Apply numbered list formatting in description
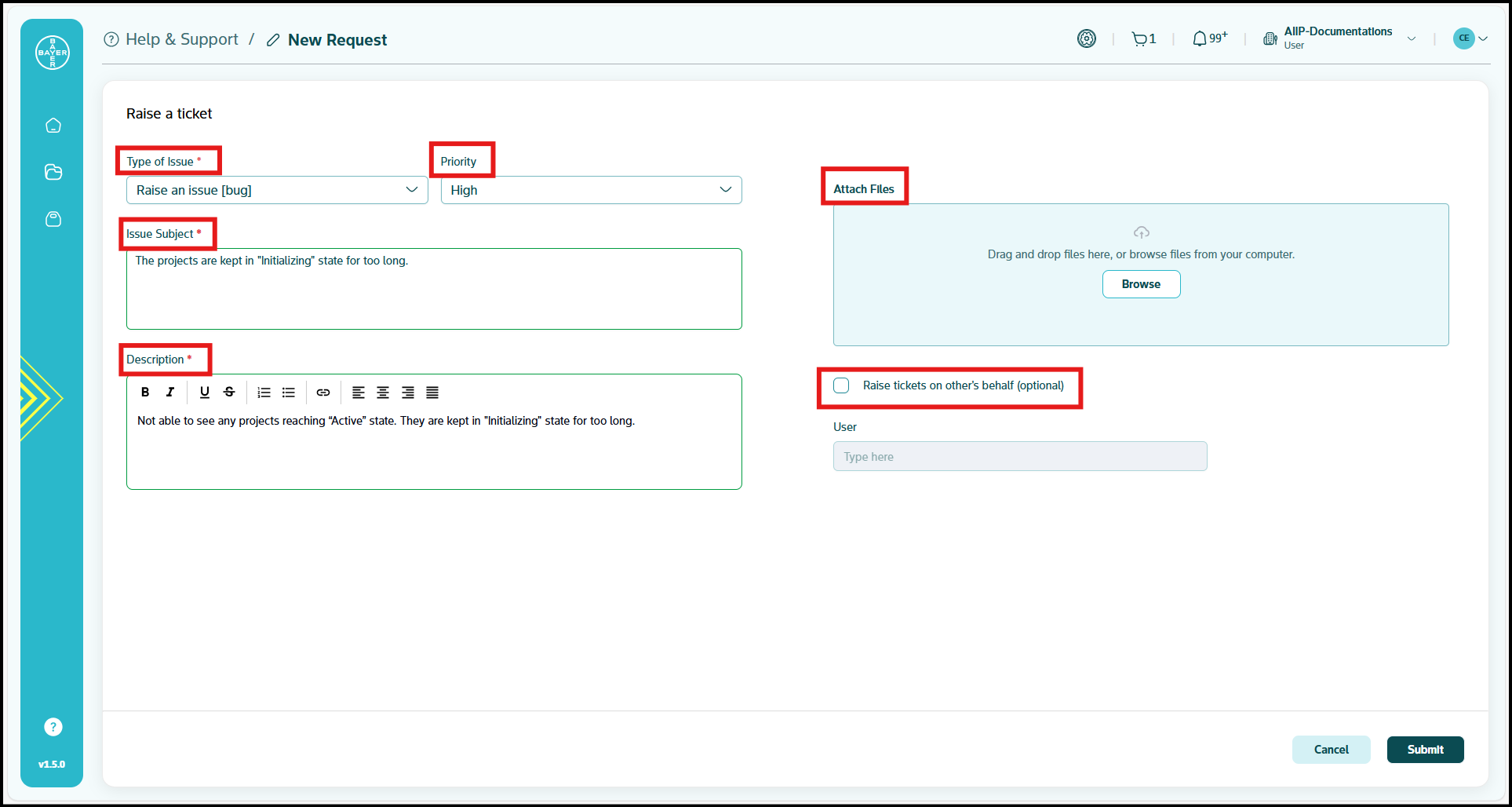Viewport: 1512px width, 807px height. [x=264, y=393]
